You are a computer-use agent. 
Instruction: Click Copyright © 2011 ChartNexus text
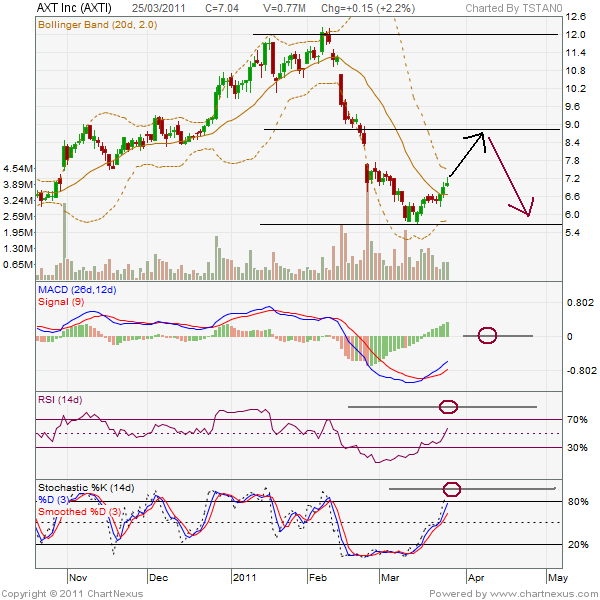coord(72,594)
